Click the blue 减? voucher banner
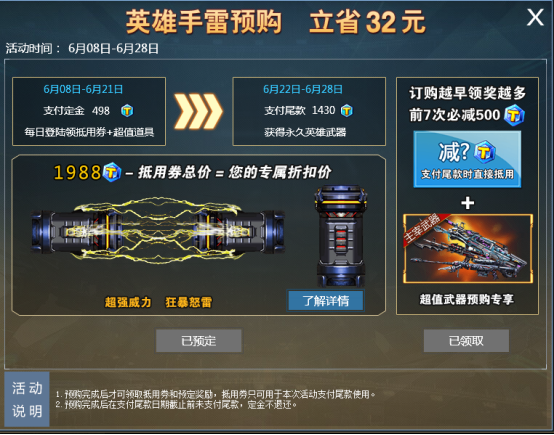This screenshot has width=554, height=435. pyautogui.click(x=467, y=159)
